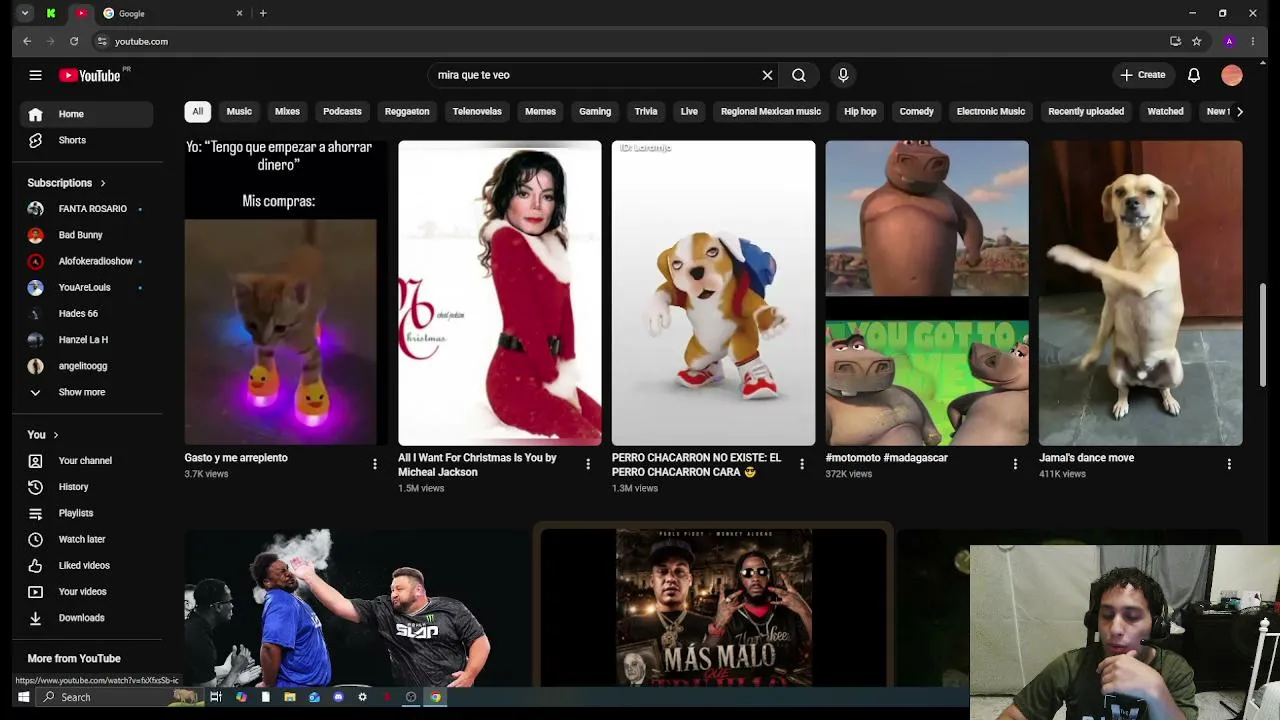The width and height of the screenshot is (1280, 720).
Task: Show more filter chips with the right arrow
Action: tap(1240, 111)
